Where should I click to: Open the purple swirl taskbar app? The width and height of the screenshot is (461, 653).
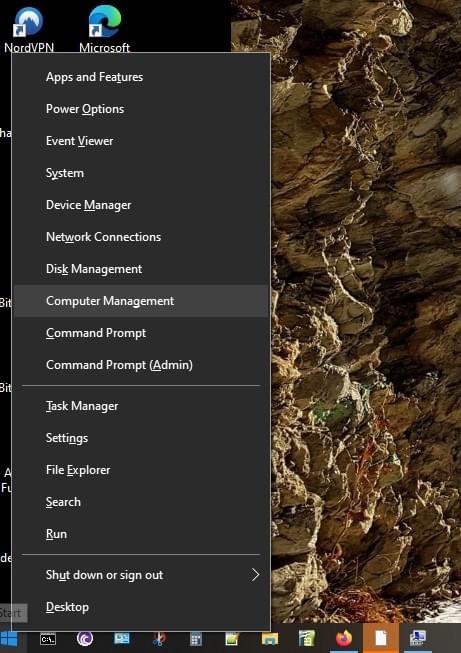(x=85, y=638)
